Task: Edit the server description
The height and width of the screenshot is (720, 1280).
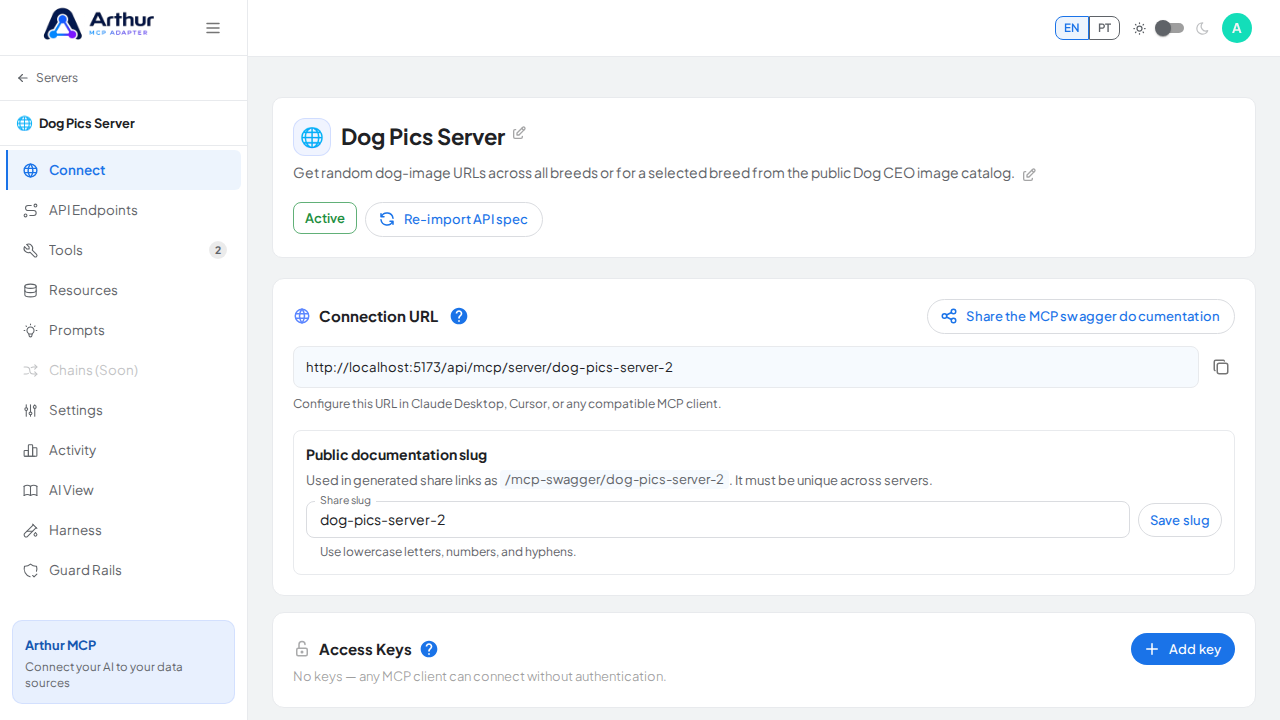Action: click(1029, 174)
